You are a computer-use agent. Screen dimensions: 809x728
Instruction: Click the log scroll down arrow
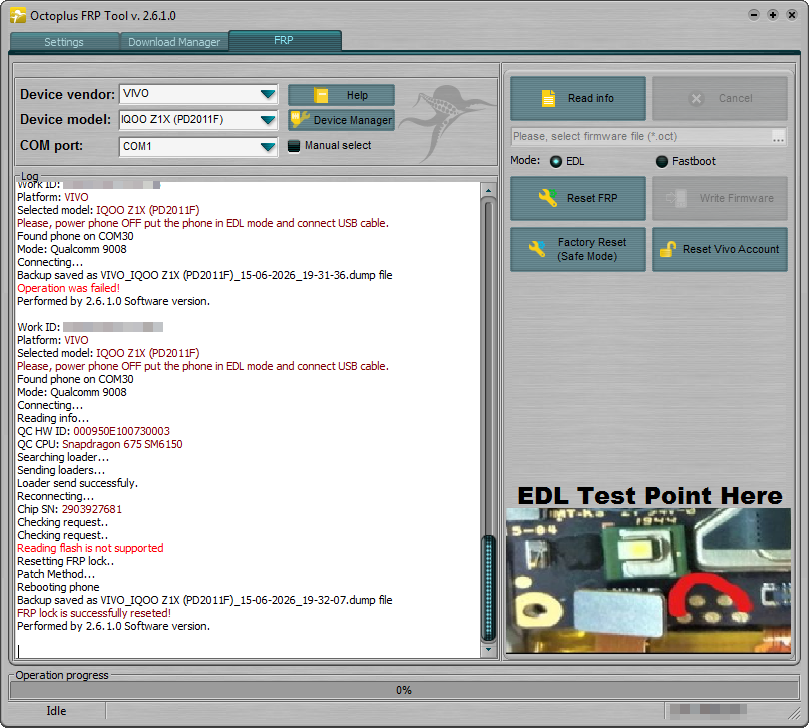[488, 650]
